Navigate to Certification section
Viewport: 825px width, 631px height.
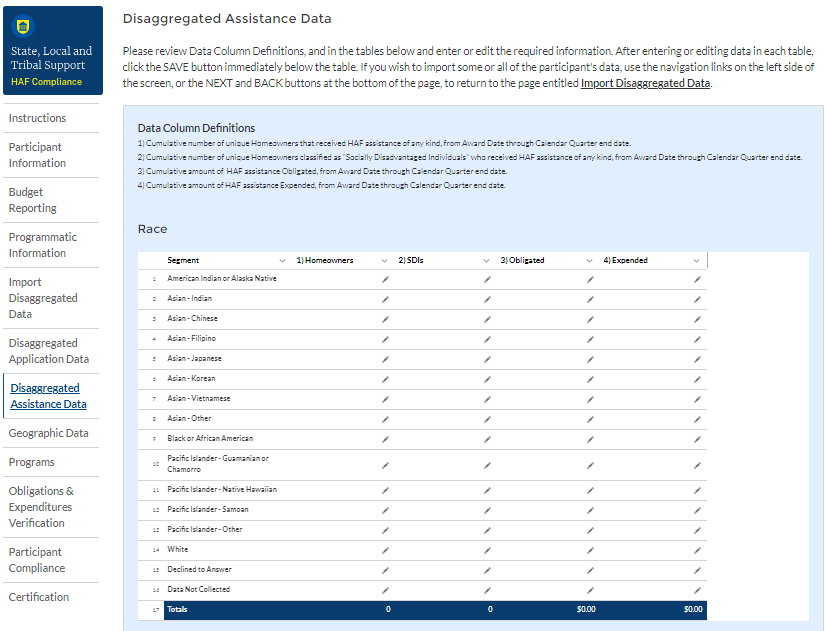pos(39,597)
